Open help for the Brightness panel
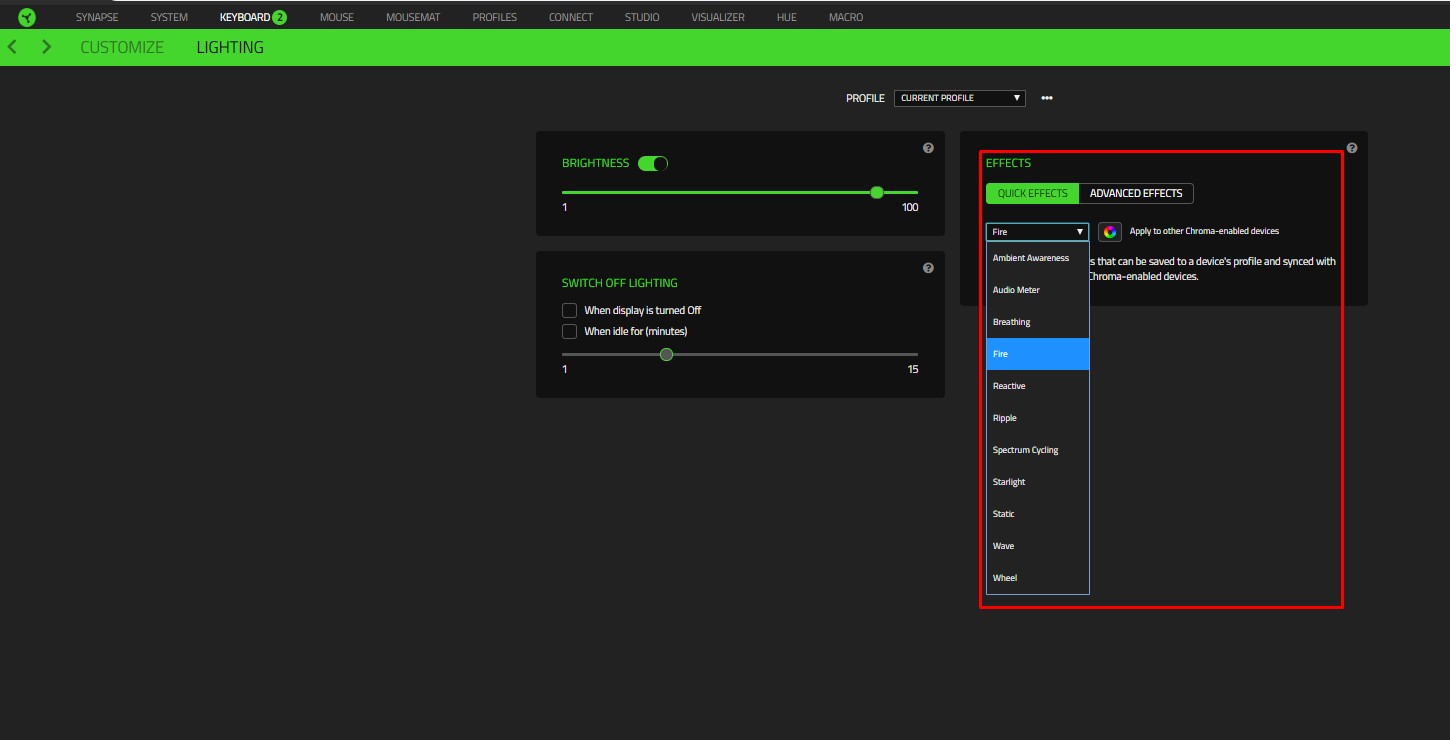The width and height of the screenshot is (1450, 740). [x=928, y=148]
